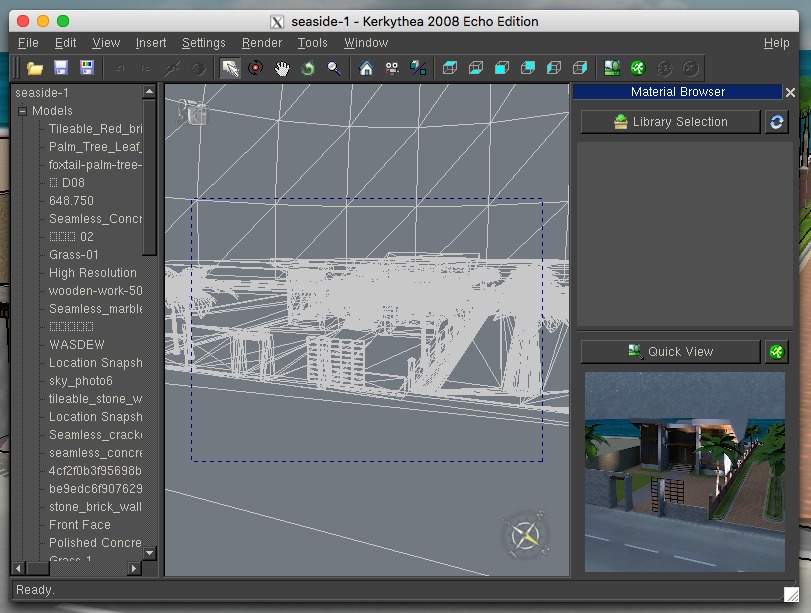Click the Library Selection button
This screenshot has height=613, width=811.
[670, 122]
